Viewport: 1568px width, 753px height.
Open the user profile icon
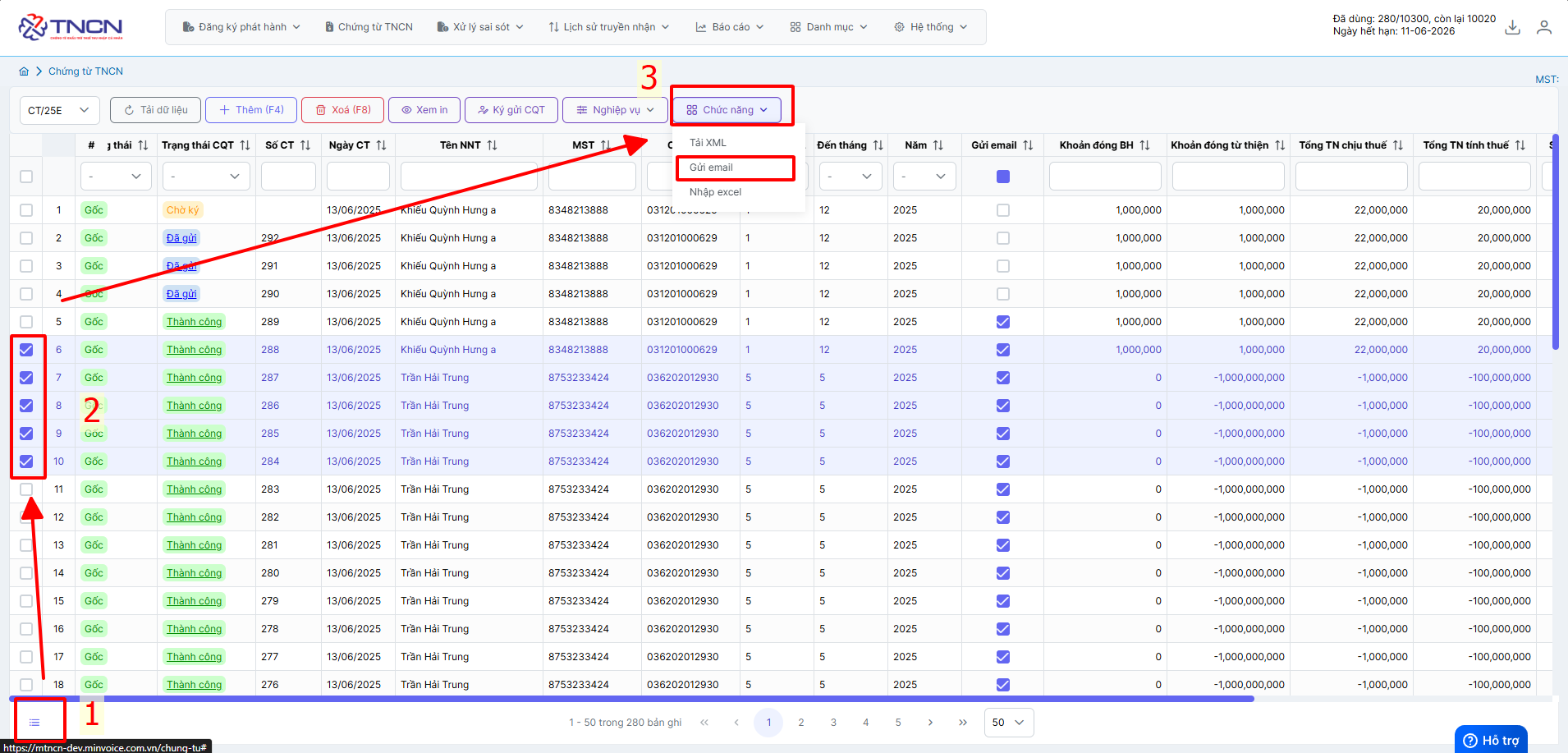(1544, 27)
